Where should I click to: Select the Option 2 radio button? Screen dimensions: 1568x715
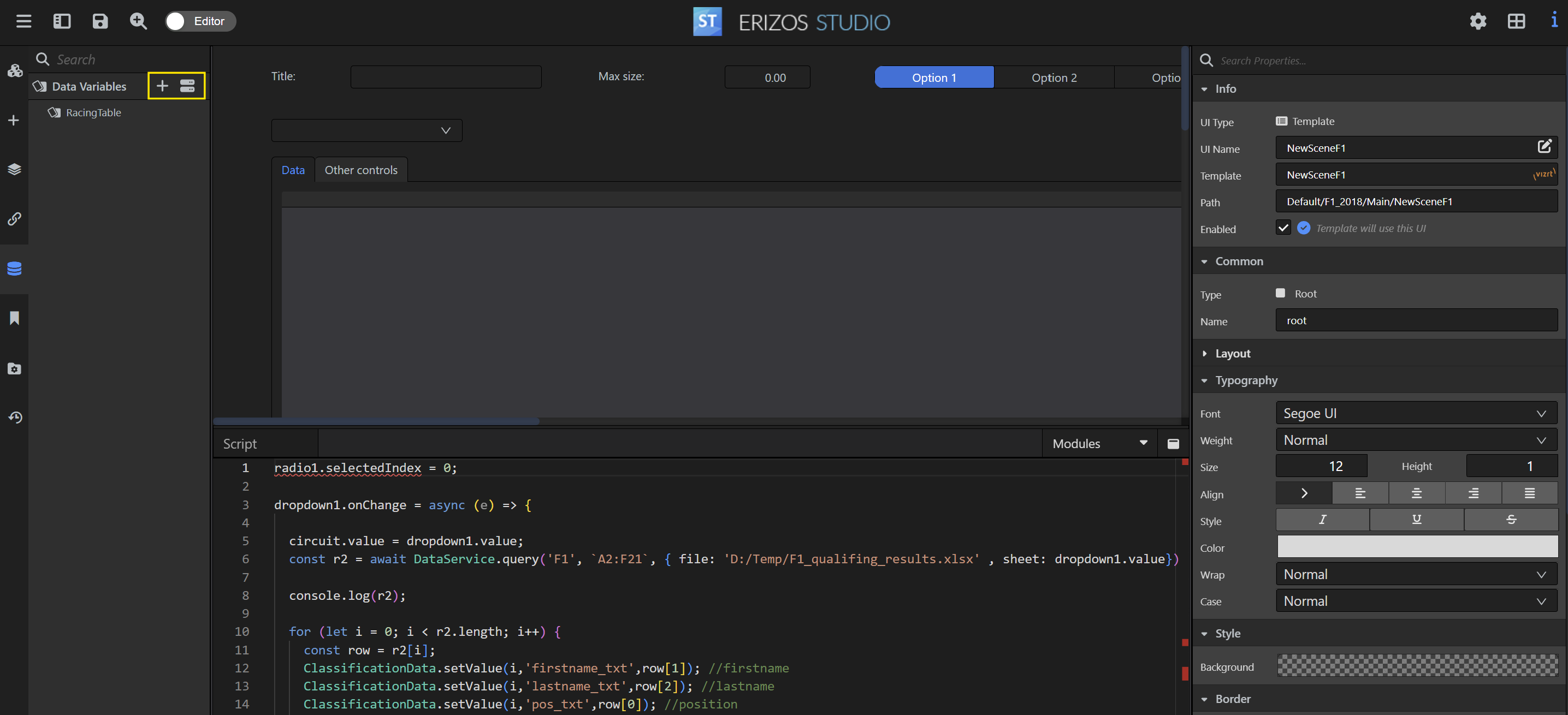pyautogui.click(x=1054, y=78)
